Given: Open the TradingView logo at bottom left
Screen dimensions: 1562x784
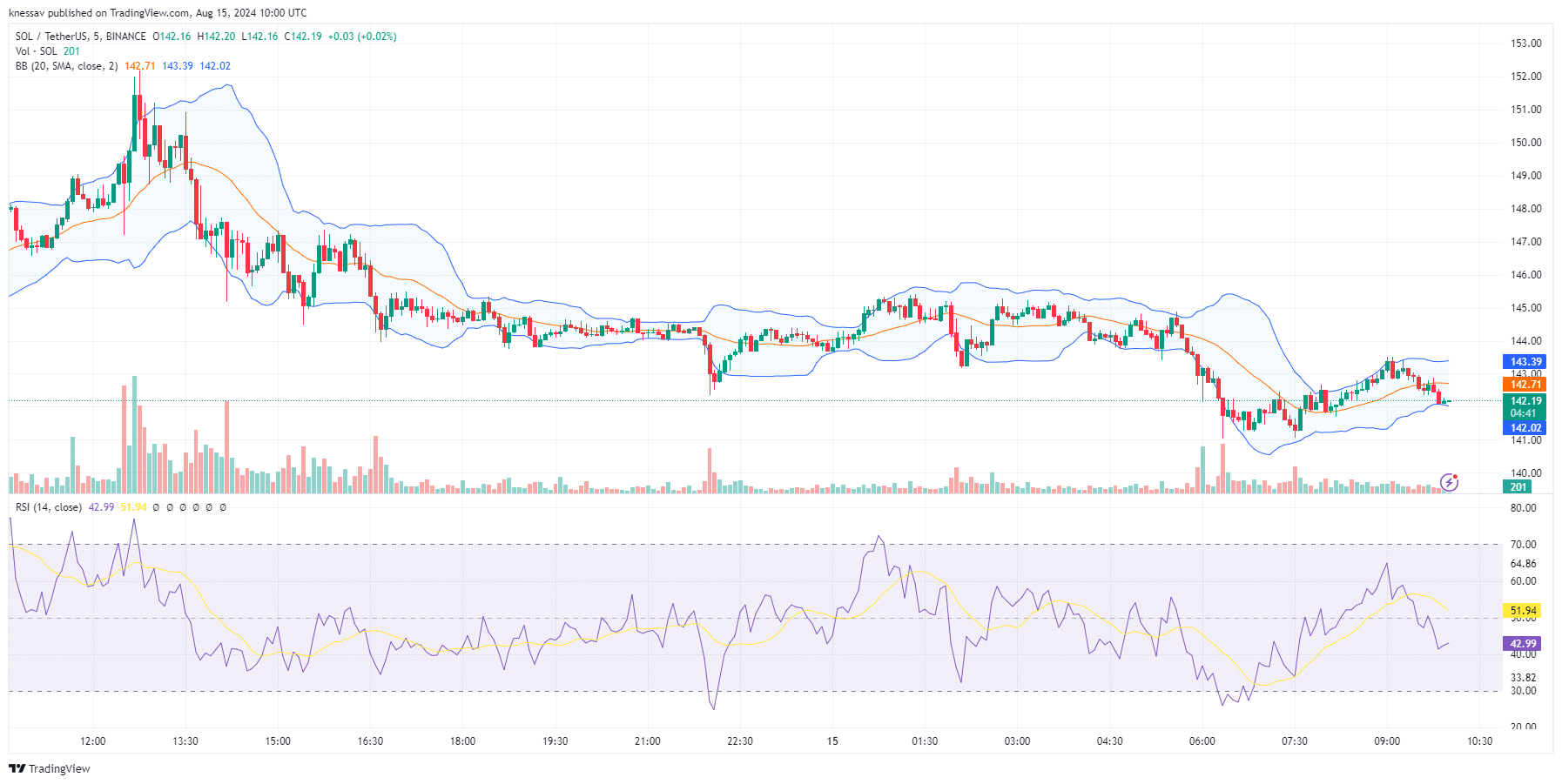Looking at the screenshot, I should coord(50,768).
